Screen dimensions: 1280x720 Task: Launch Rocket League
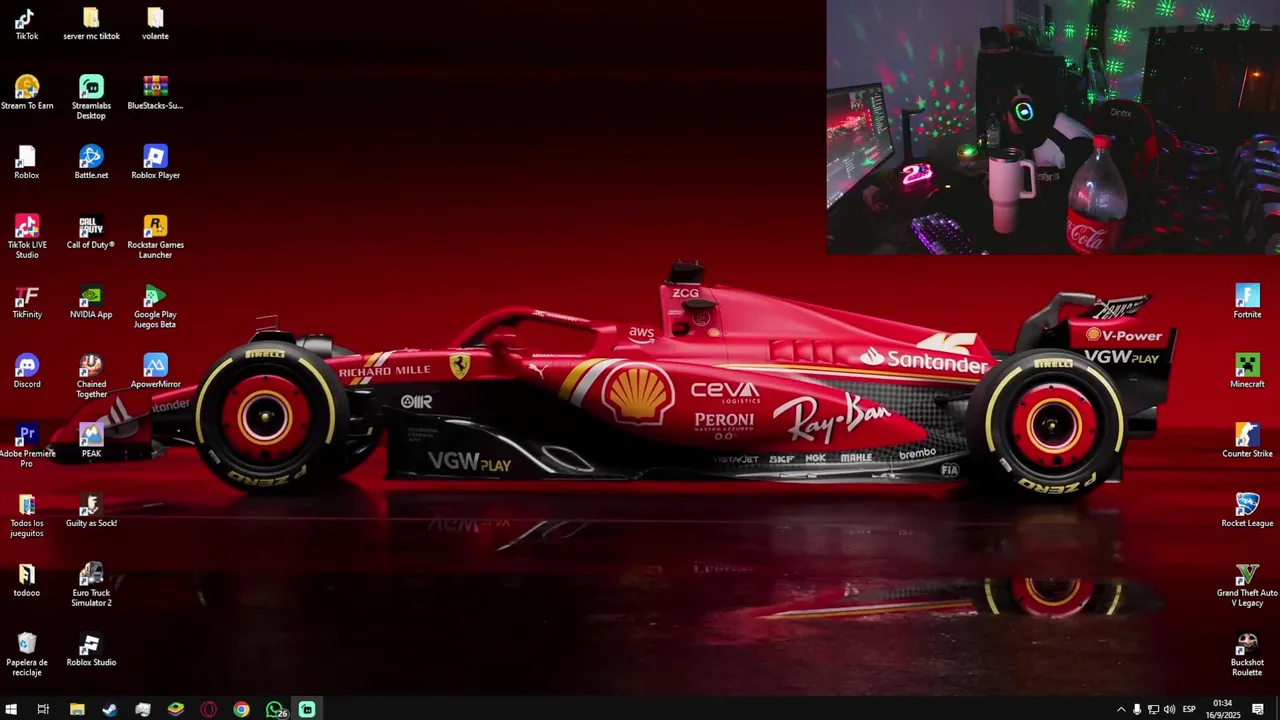click(x=1247, y=511)
